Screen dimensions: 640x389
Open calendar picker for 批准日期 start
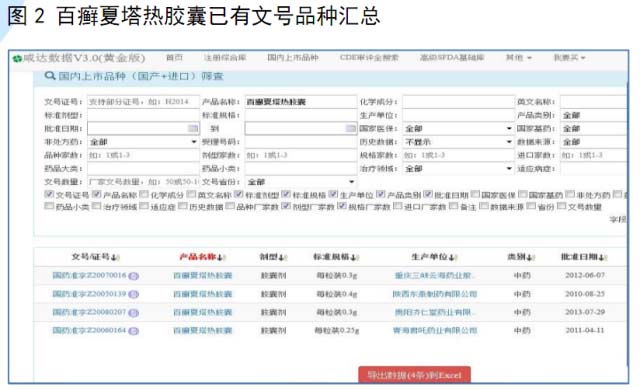pyautogui.click(x=193, y=129)
